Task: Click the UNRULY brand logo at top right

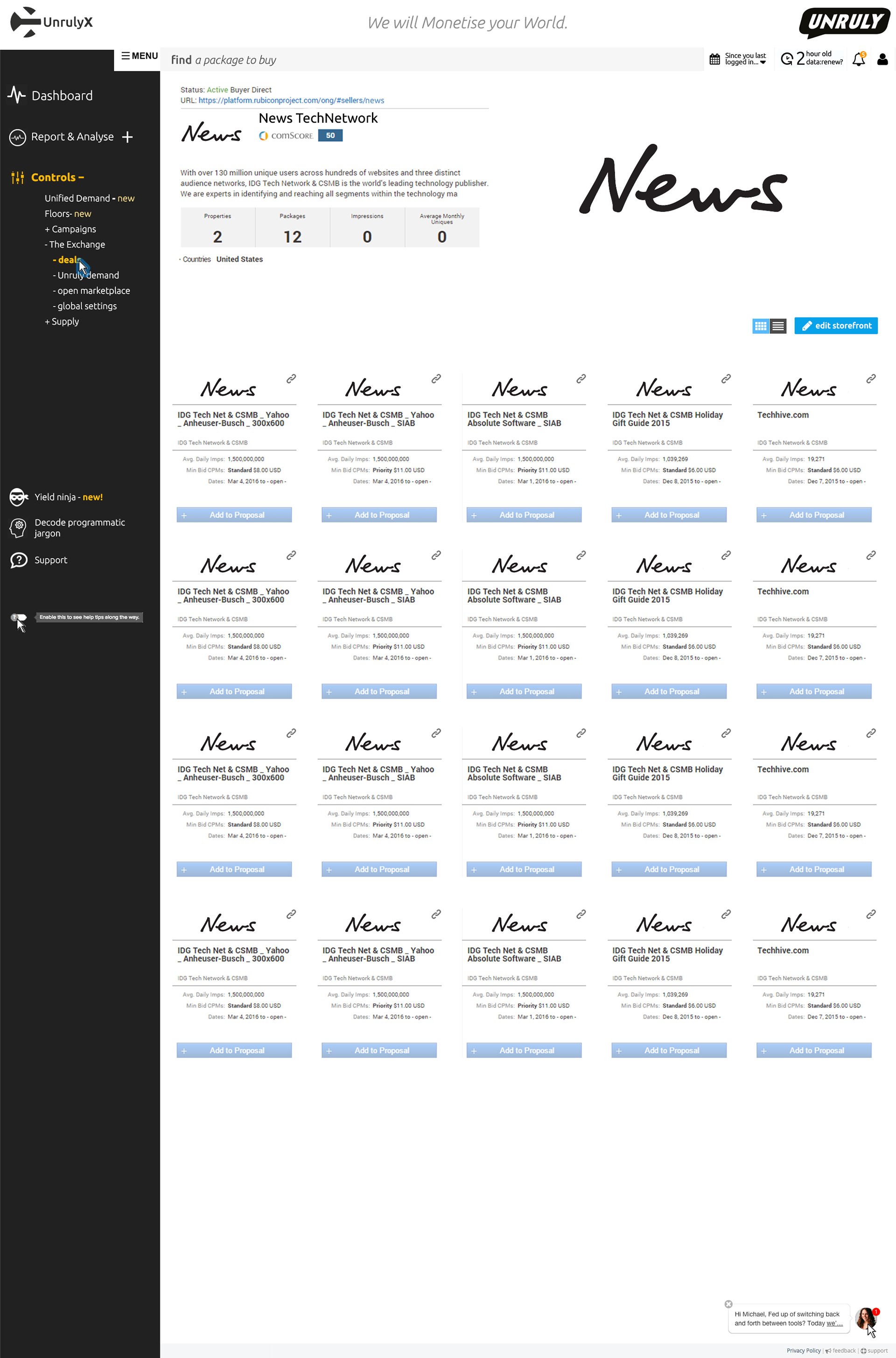Action: click(x=844, y=22)
